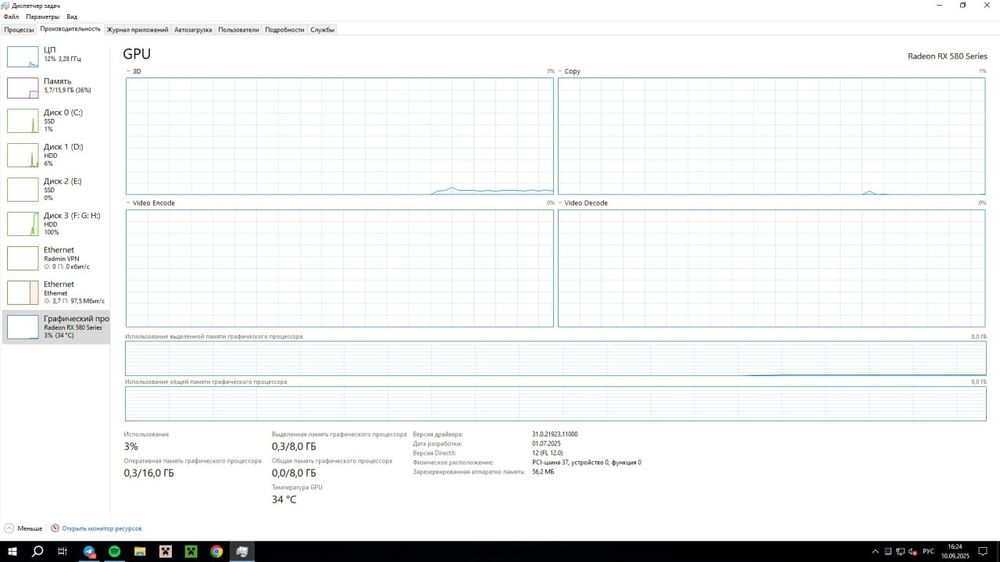
Task: Open the Файл menu
Action: point(11,17)
